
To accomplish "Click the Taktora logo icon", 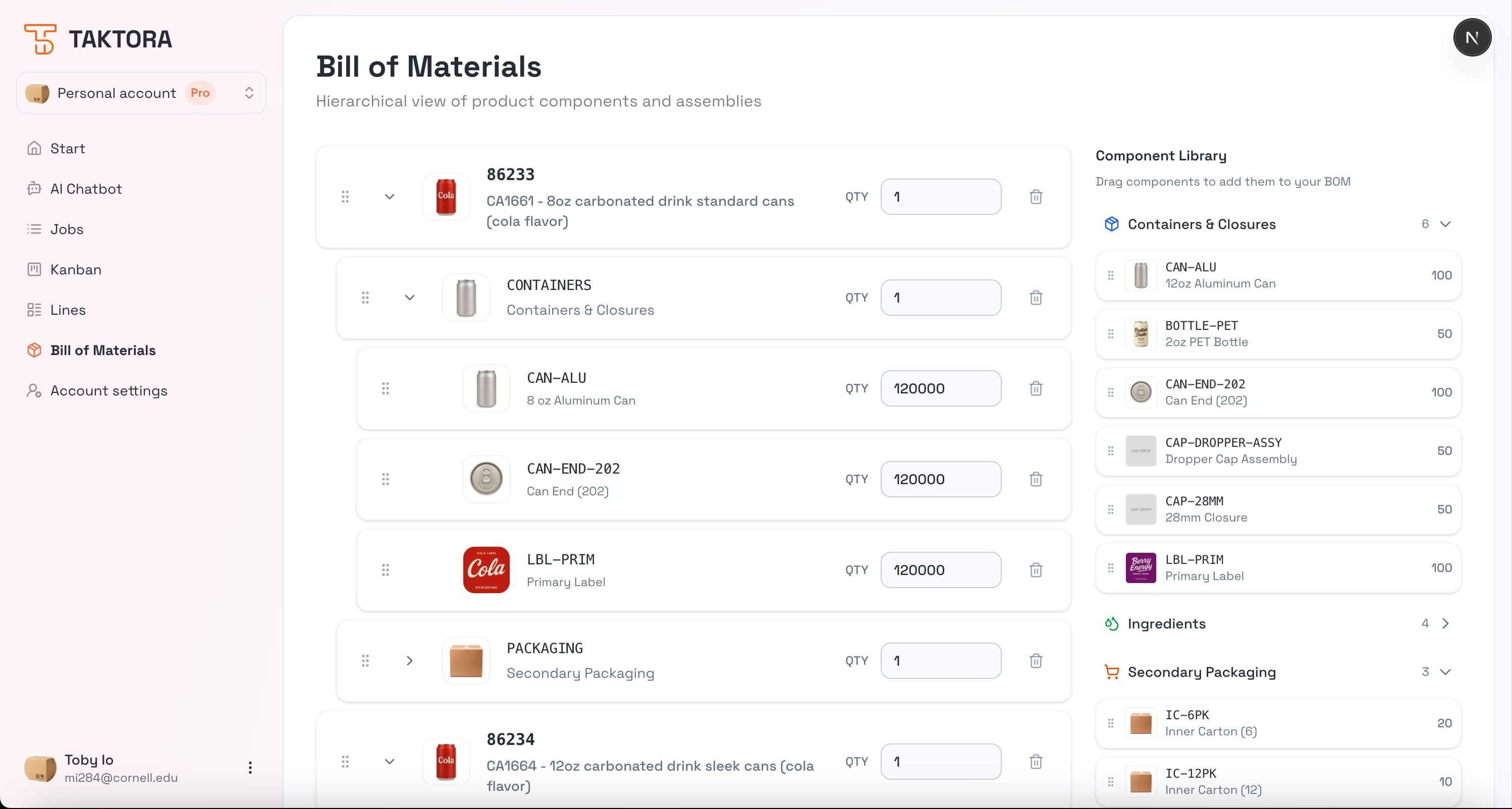I will tap(40, 39).
